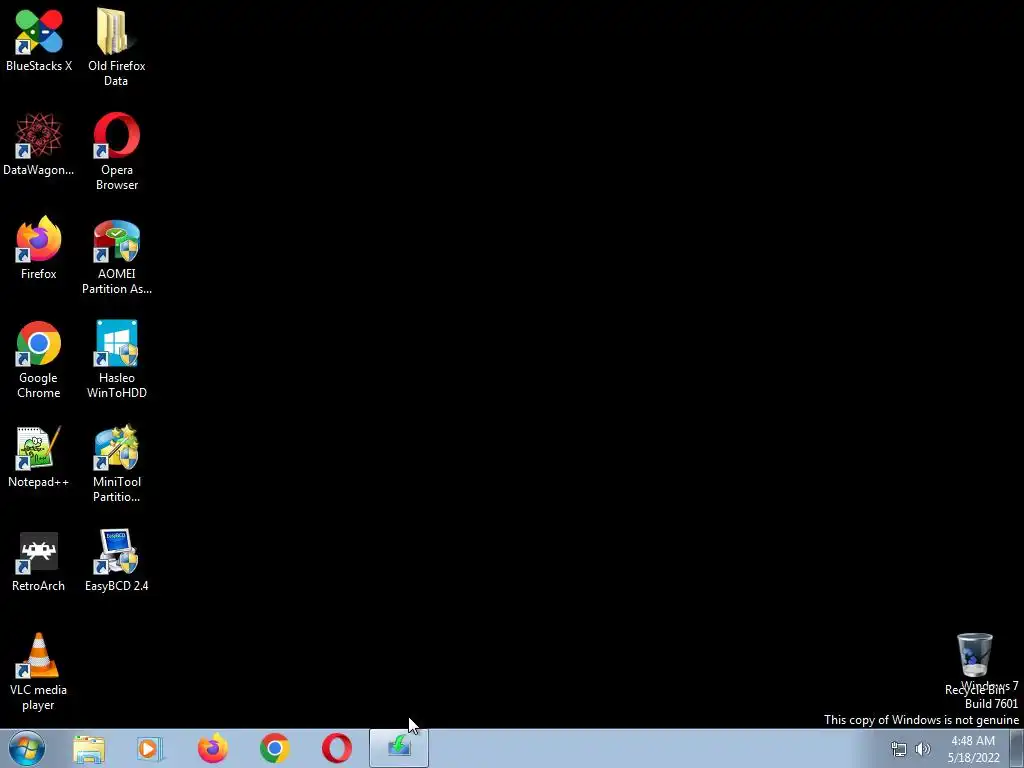Select the Notepad++ desktop shortcut
1024x768 pixels.
(39, 456)
